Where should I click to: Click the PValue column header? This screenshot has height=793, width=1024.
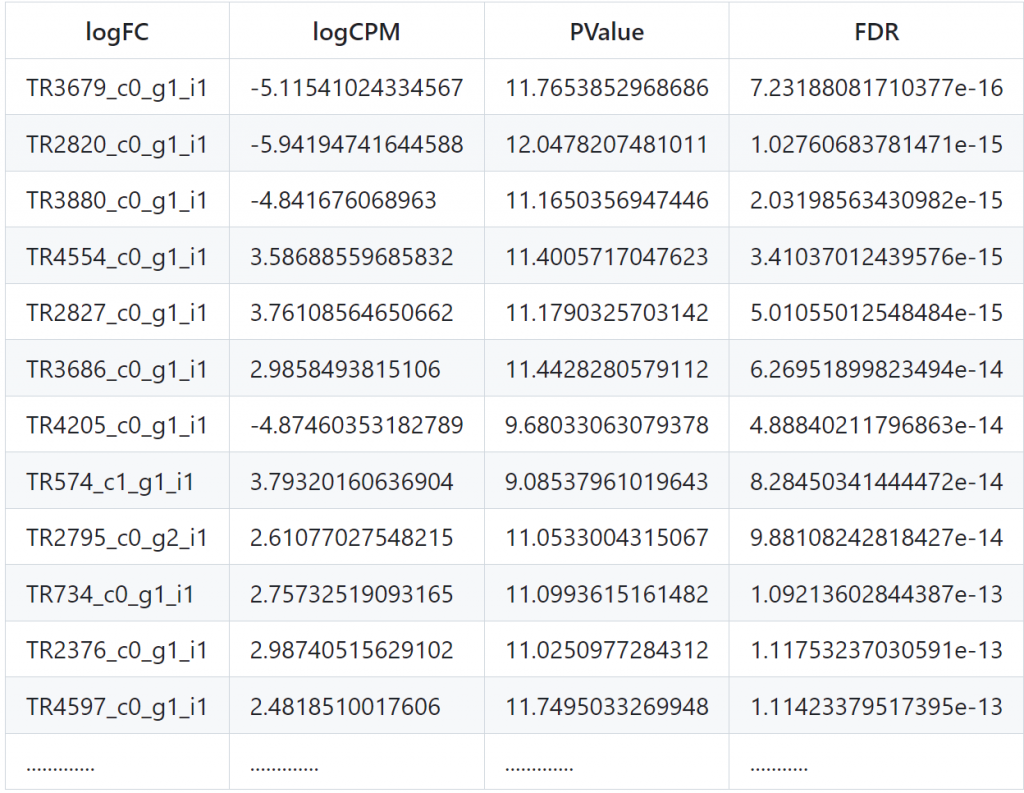(x=606, y=32)
